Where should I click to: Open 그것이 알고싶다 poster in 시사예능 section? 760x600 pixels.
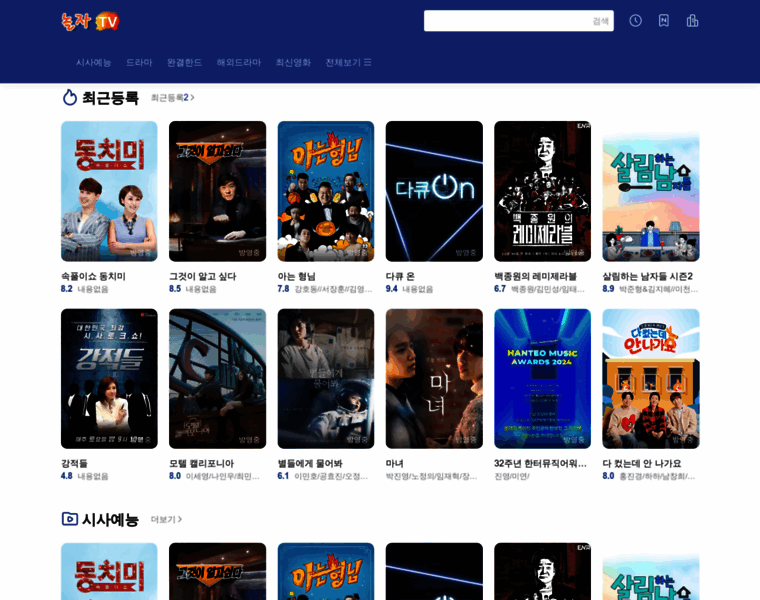217,571
